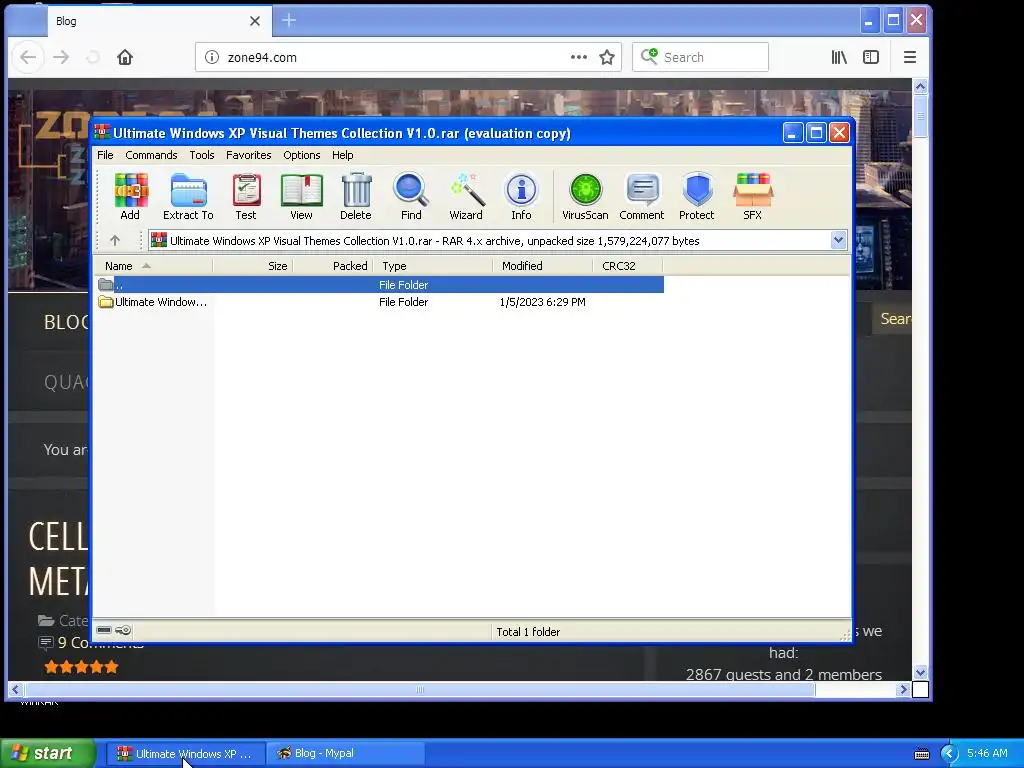Open a new browser tab
The width and height of the screenshot is (1024, 768).
point(289,21)
